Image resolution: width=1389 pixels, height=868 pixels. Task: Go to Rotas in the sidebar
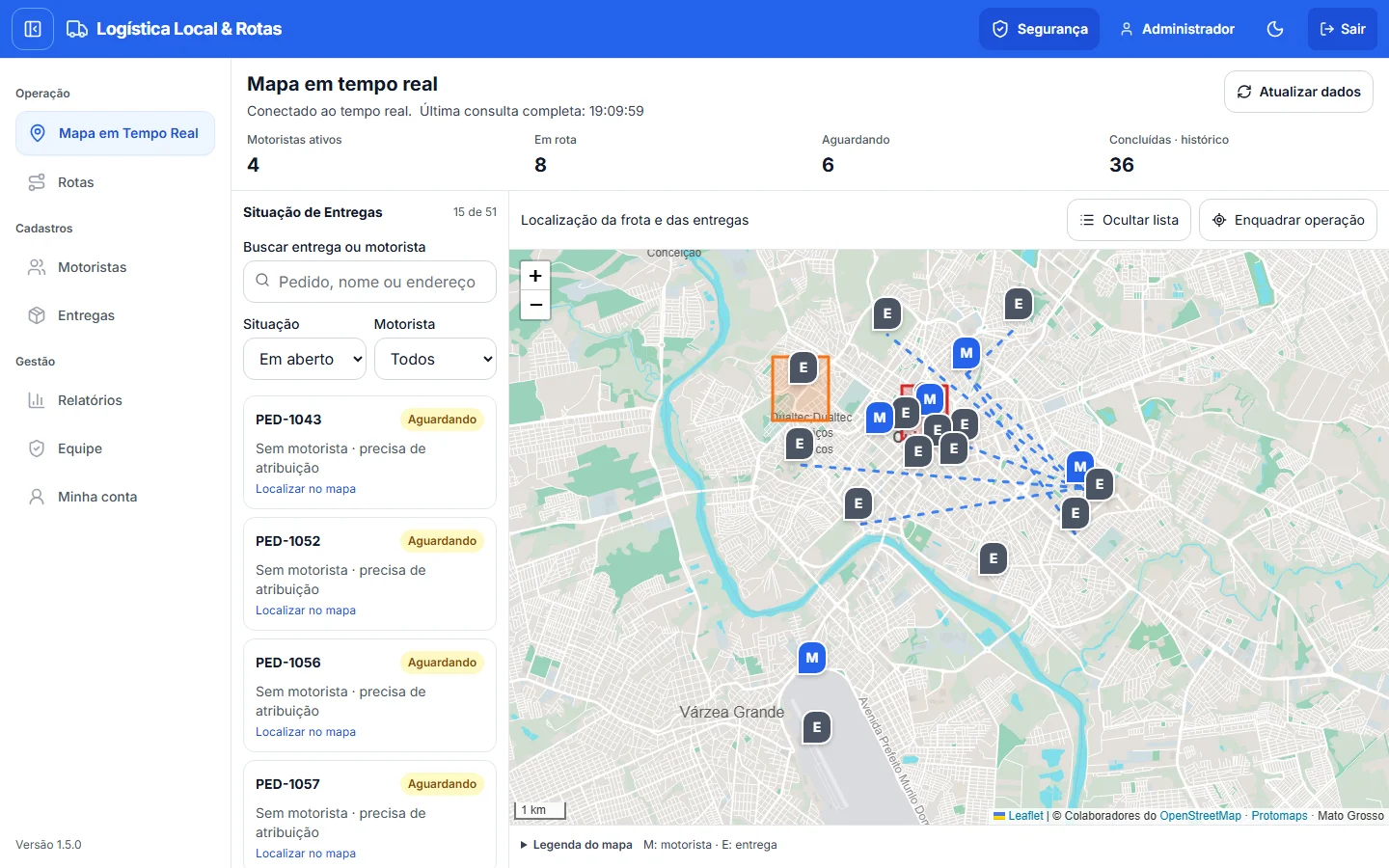coord(115,182)
